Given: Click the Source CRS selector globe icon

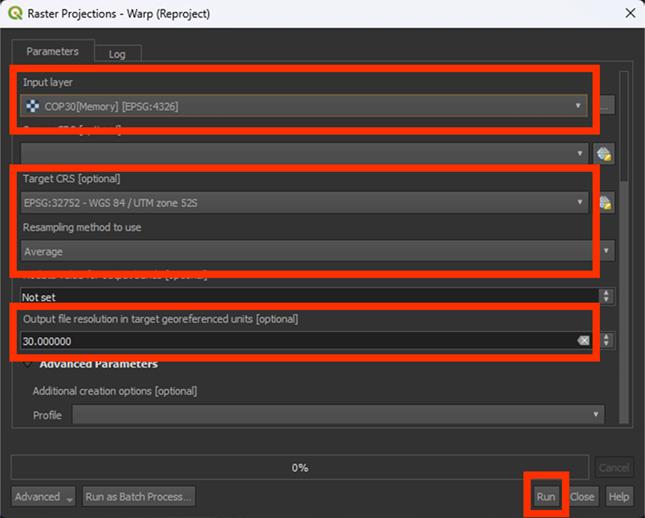Looking at the screenshot, I should (x=603, y=154).
